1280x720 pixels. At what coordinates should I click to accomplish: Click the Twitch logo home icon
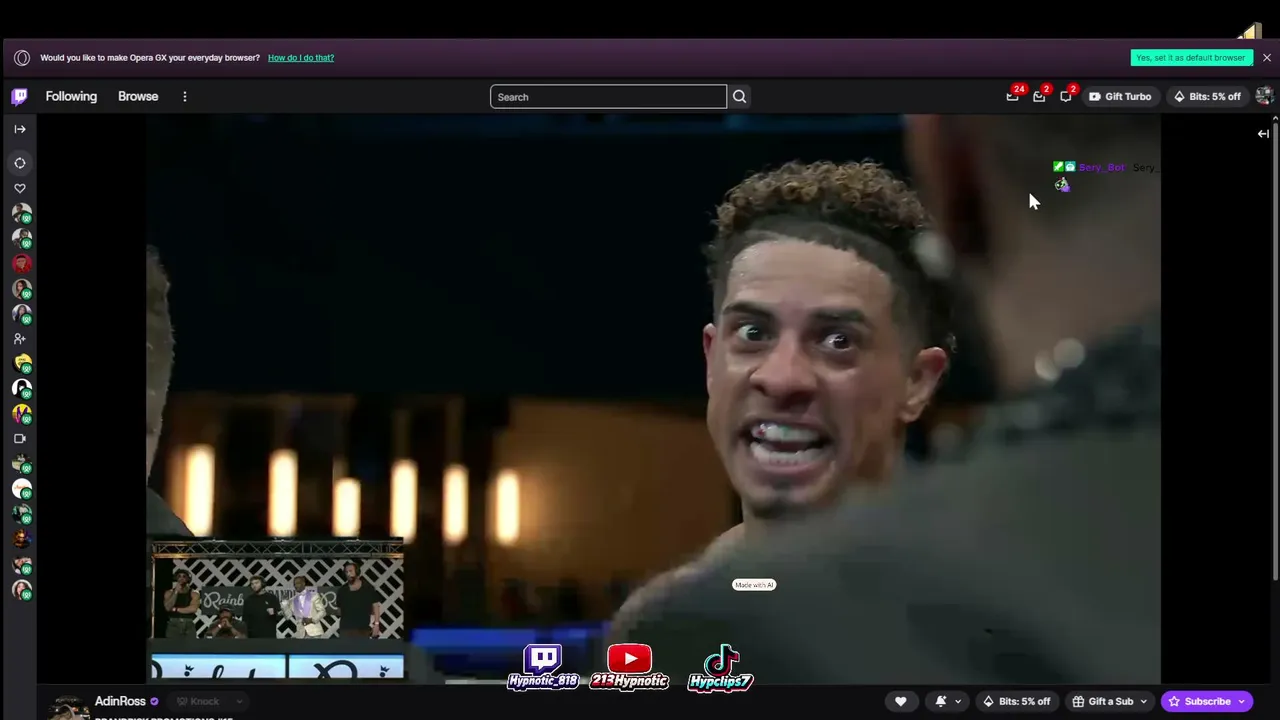[19, 96]
